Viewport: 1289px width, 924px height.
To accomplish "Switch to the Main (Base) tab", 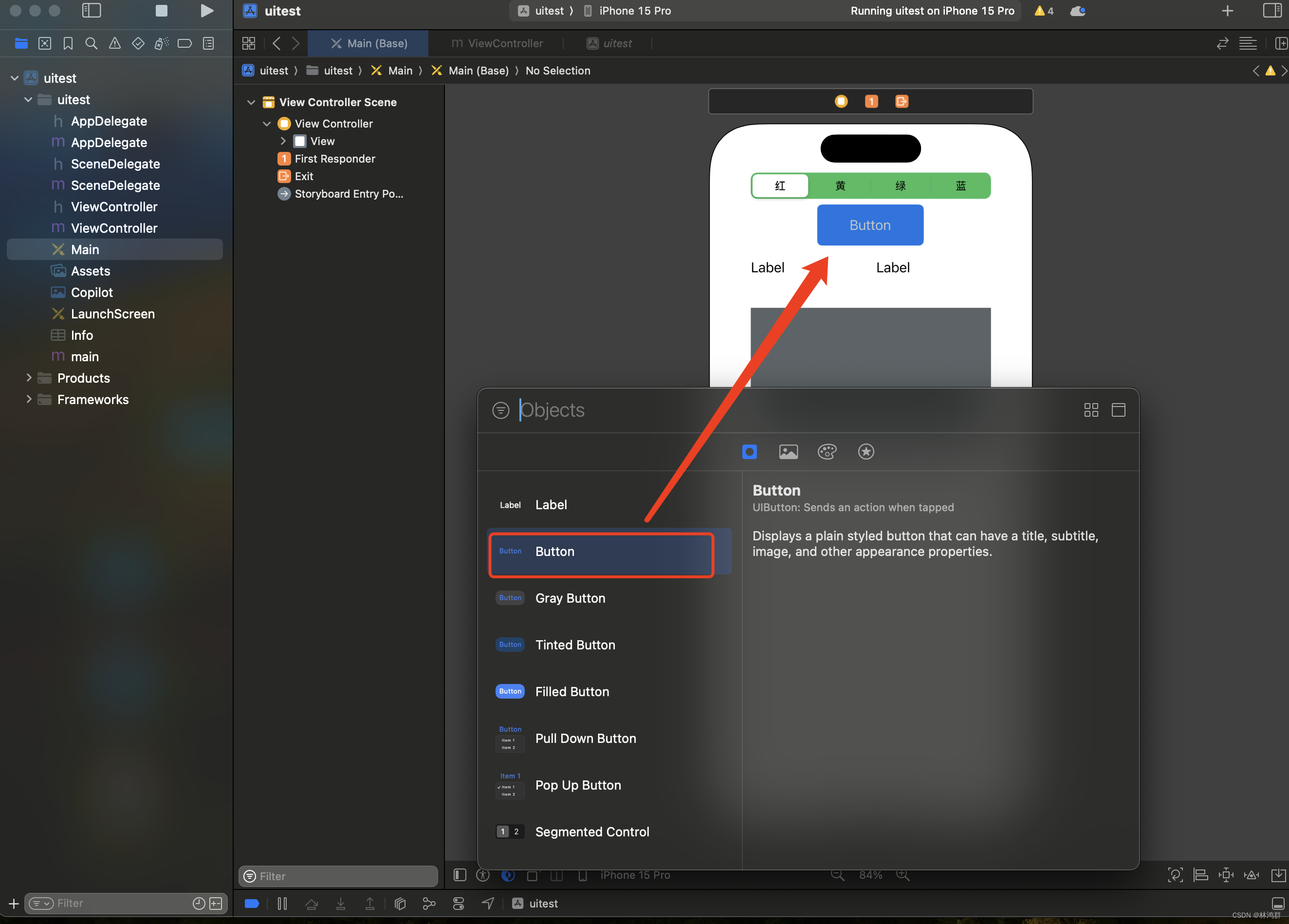I will tap(368, 43).
